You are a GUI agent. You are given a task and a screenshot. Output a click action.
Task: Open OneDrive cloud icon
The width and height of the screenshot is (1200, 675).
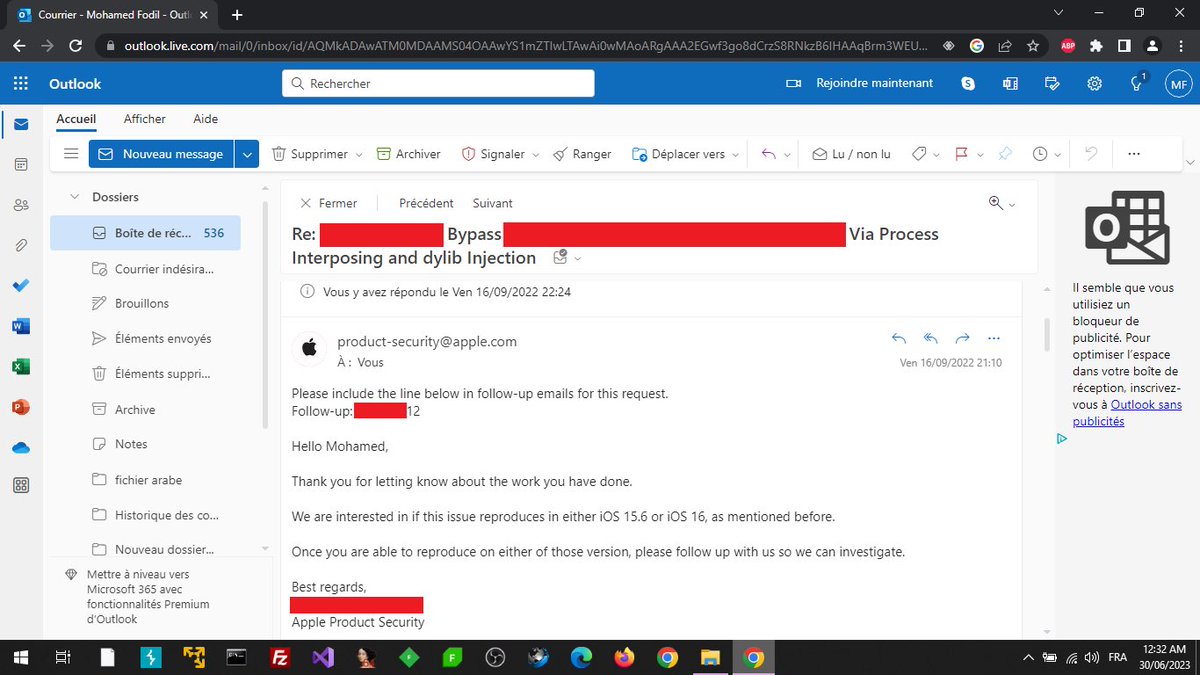click(21, 447)
